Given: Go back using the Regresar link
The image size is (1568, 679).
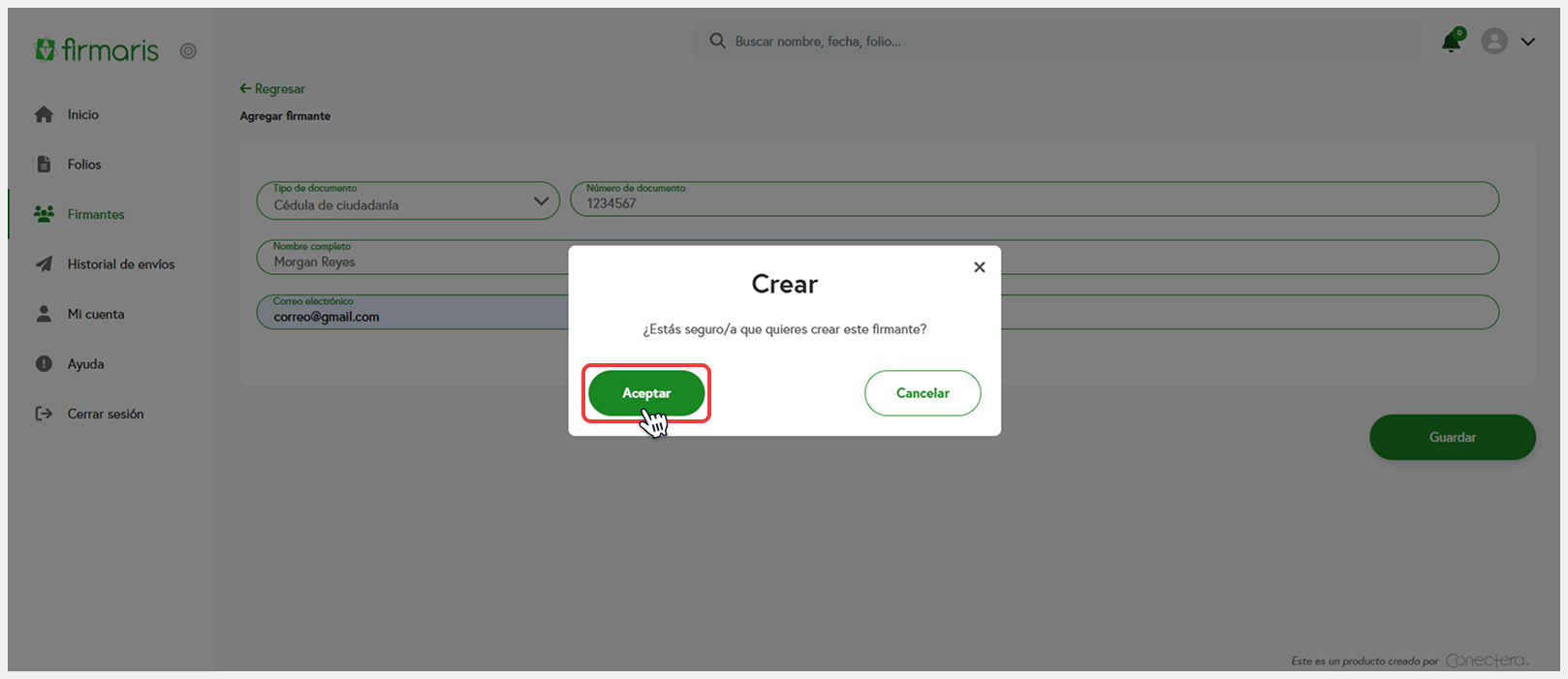Looking at the screenshot, I should 272,89.
